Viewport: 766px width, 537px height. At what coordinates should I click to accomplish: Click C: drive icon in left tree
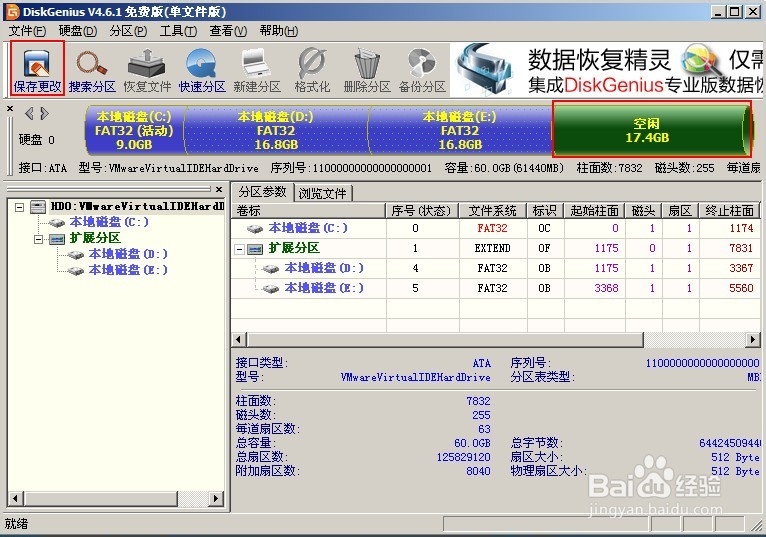(x=57, y=223)
